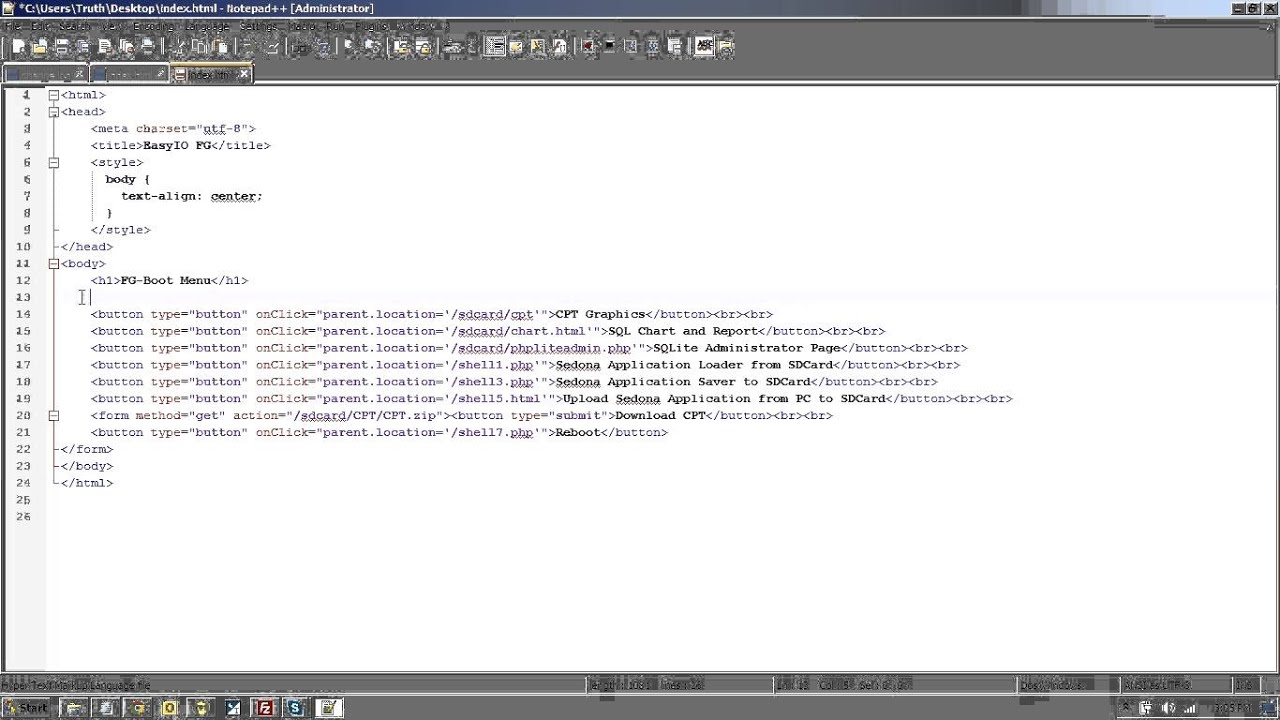Click status bar 'Hyper Text Markup Language file'
The width and height of the screenshot is (1280, 720).
[76, 685]
